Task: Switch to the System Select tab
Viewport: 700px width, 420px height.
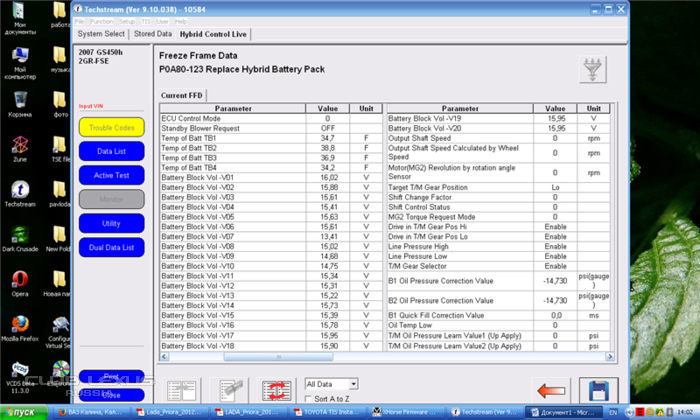Action: tap(102, 34)
